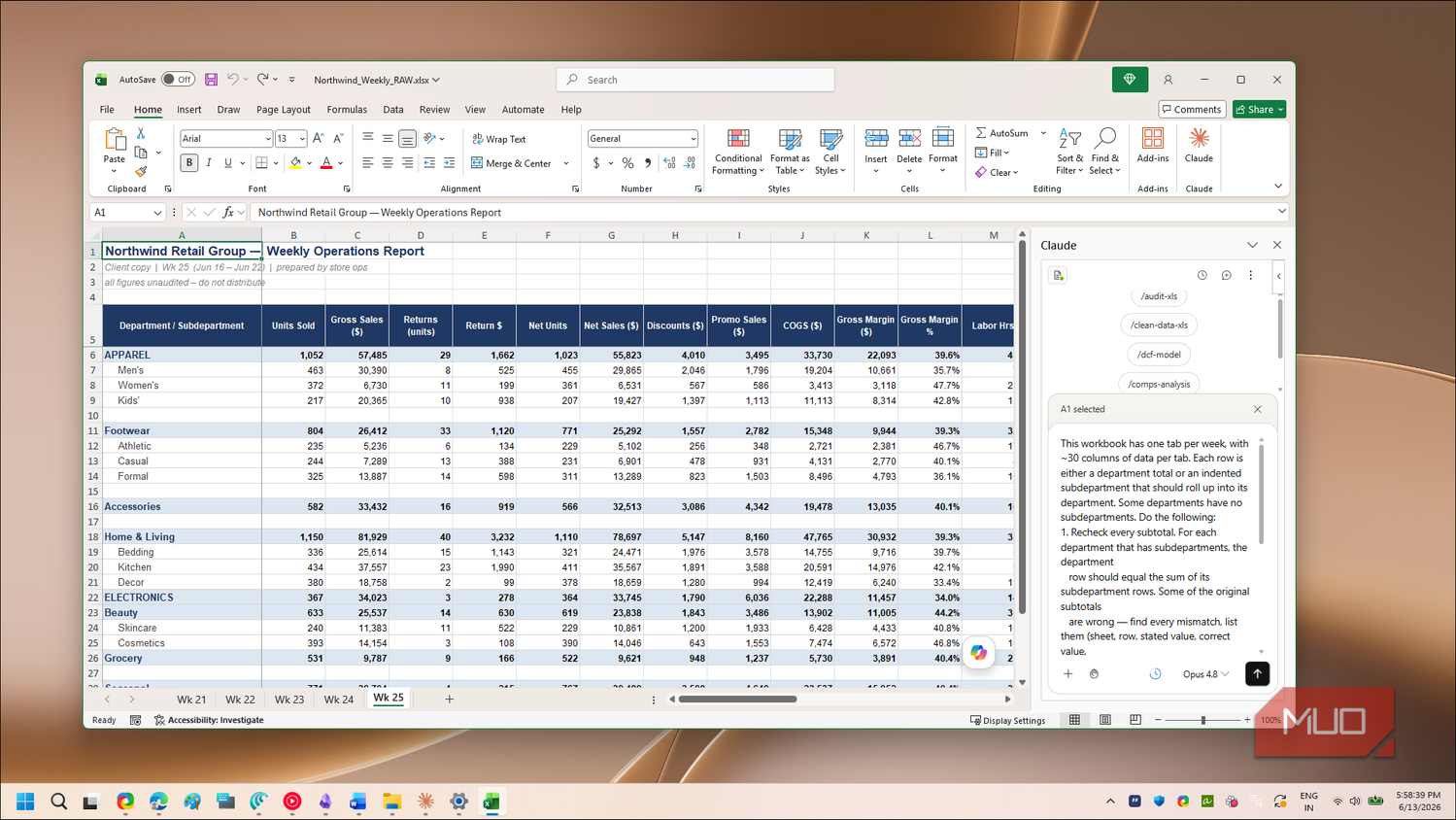This screenshot has width=1456, height=820.
Task: Toggle AutoSave switch
Action: pyautogui.click(x=178, y=80)
